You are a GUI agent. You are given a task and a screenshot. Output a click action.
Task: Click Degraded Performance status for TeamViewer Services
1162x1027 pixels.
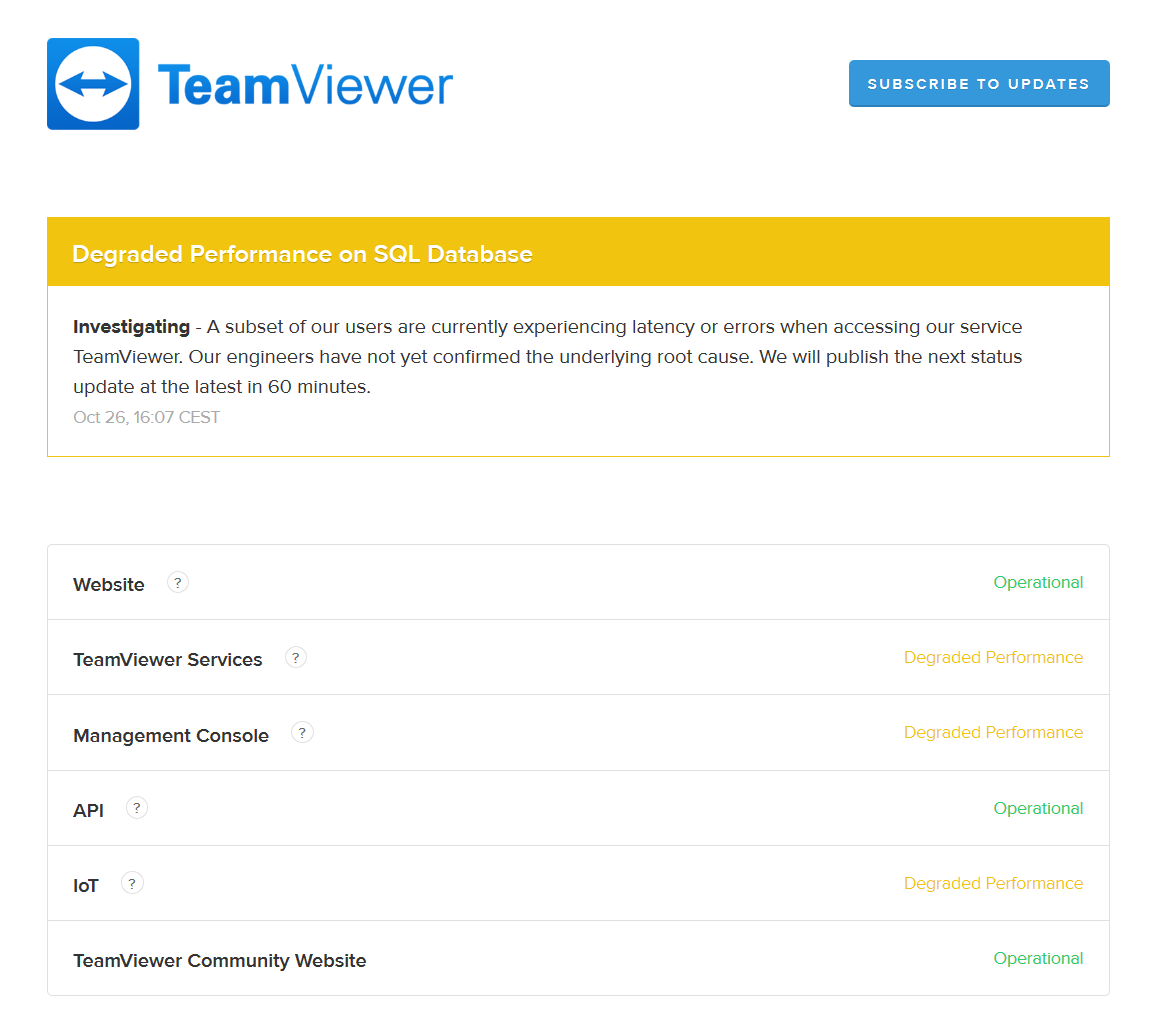(993, 657)
